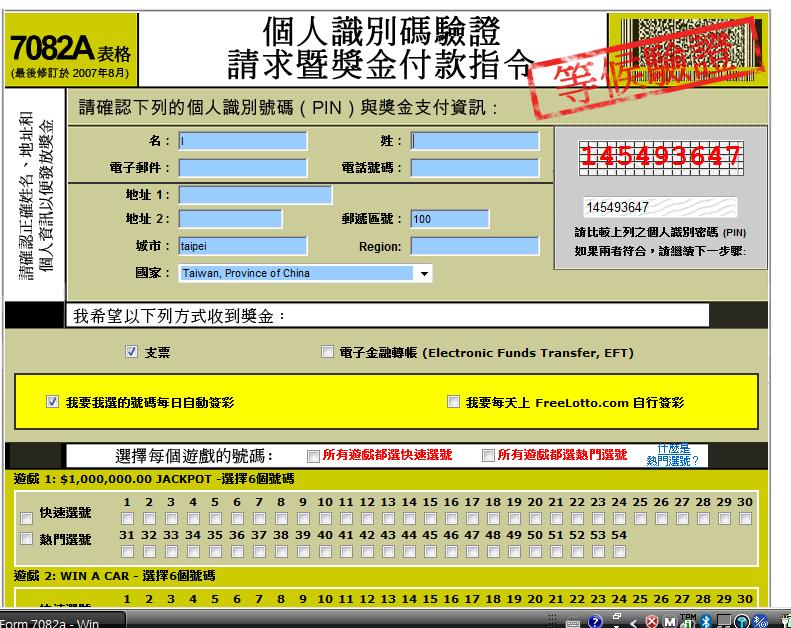This screenshot has height=628, width=791.
Task: Select number 30 in Game 1
Action: 745,519
